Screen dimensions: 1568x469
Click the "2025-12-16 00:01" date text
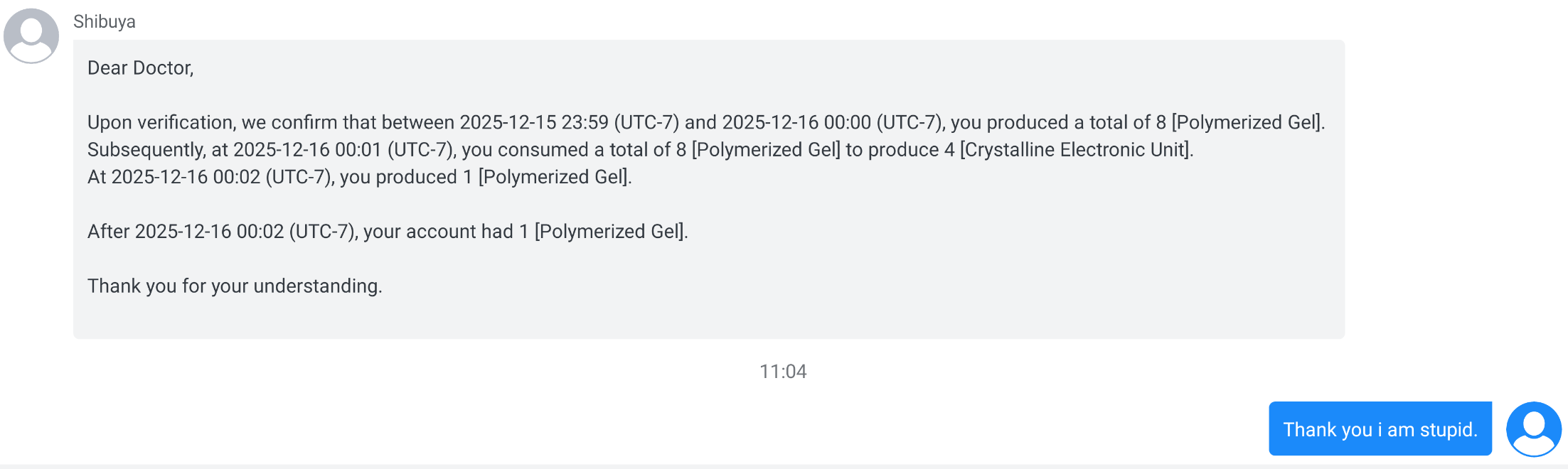307,150
